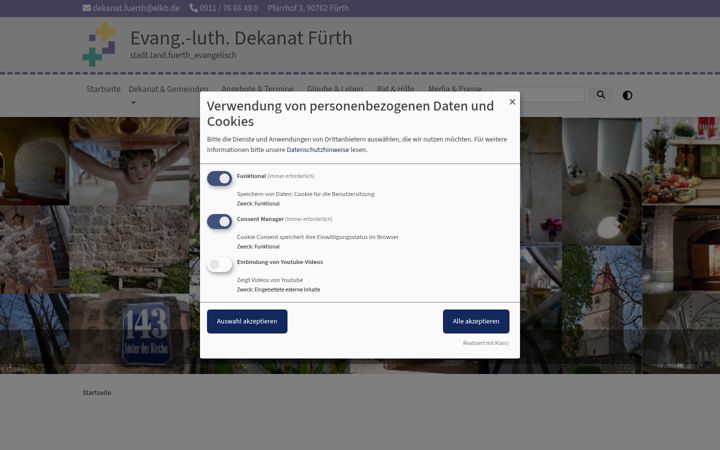The height and width of the screenshot is (450, 720).
Task: Open Realisiert mit Klaro link
Action: tap(485, 343)
